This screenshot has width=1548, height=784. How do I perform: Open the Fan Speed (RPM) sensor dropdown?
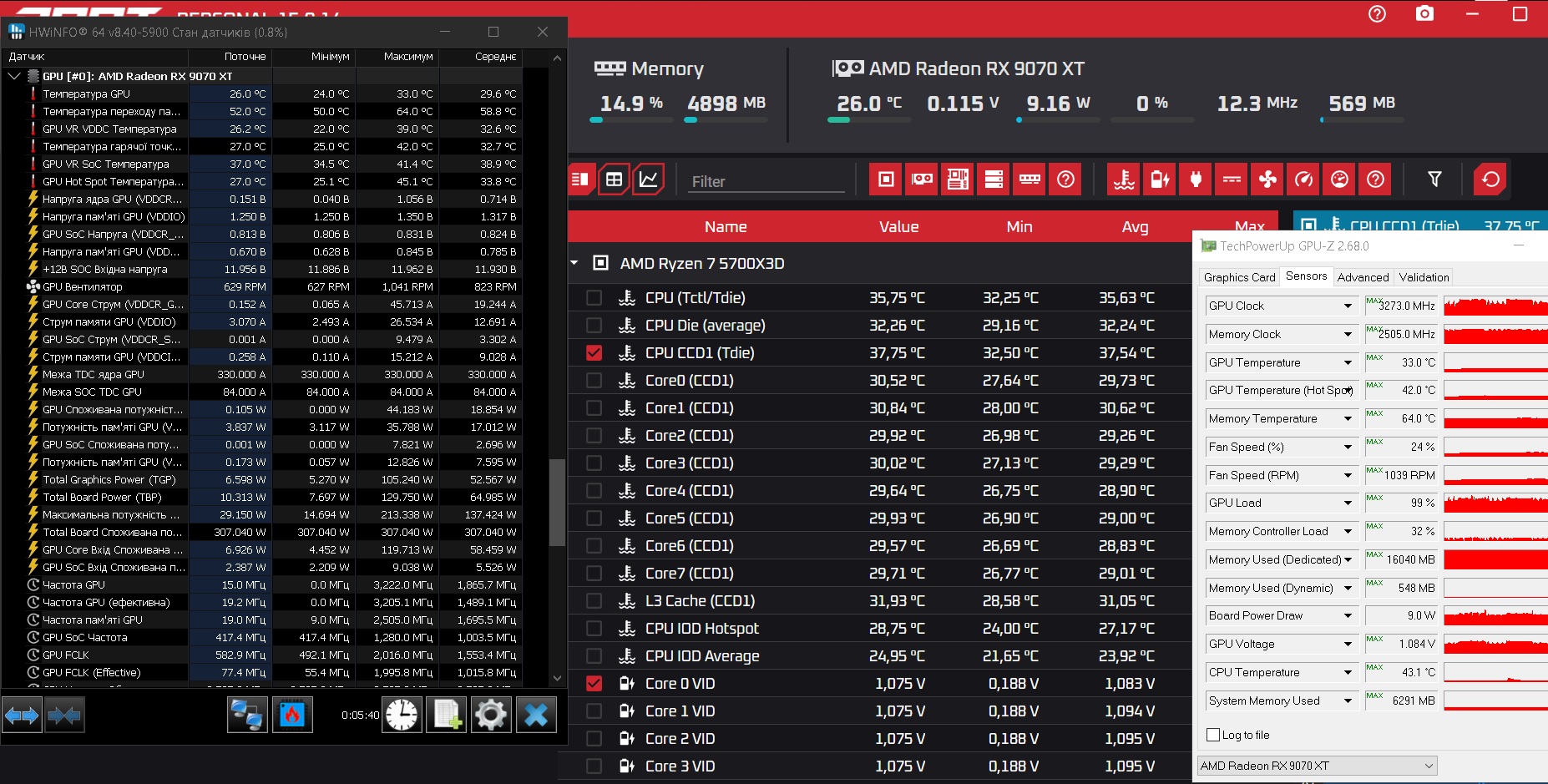click(1348, 475)
